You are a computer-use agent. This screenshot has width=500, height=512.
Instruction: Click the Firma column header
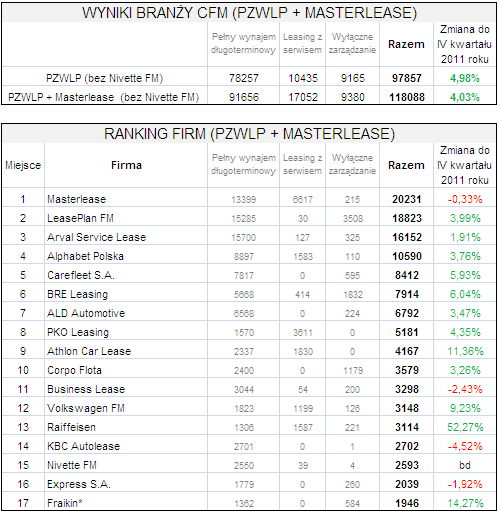click(x=126, y=165)
